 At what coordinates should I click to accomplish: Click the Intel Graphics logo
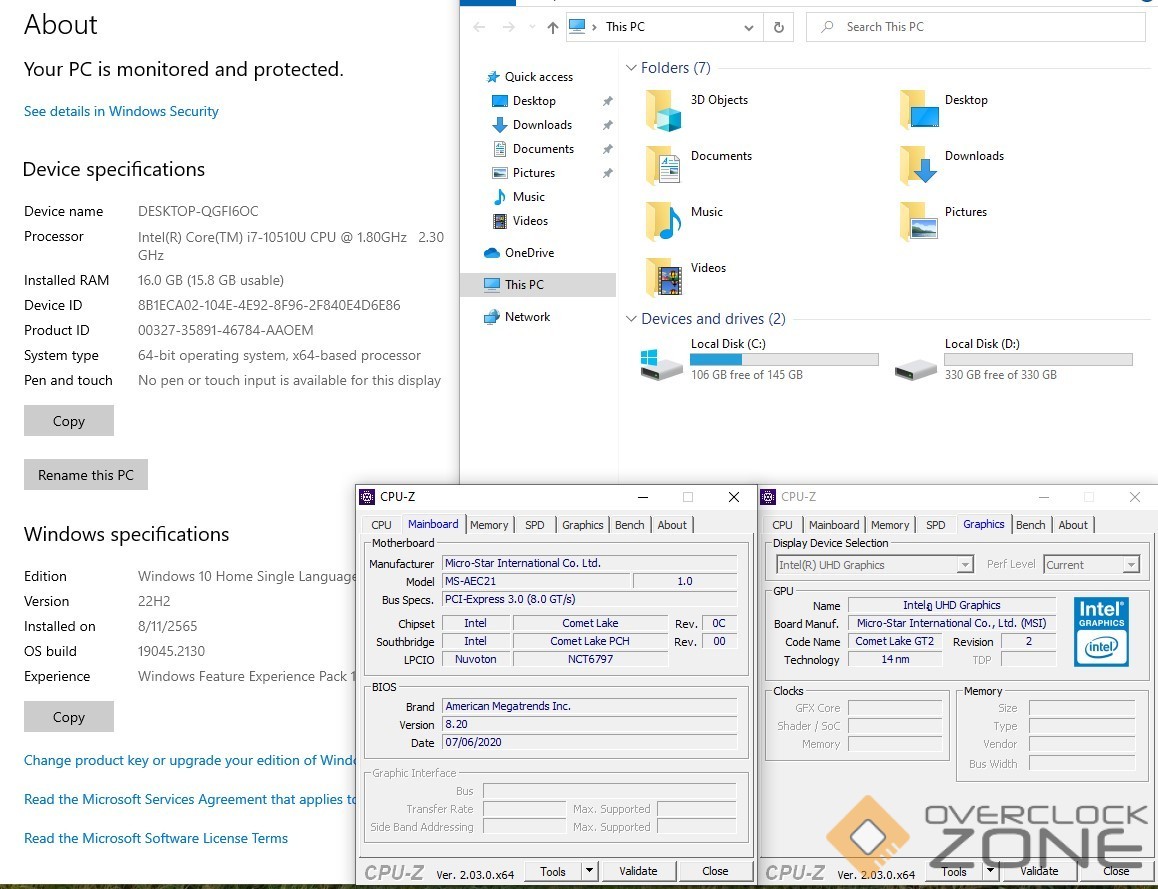[x=1102, y=632]
